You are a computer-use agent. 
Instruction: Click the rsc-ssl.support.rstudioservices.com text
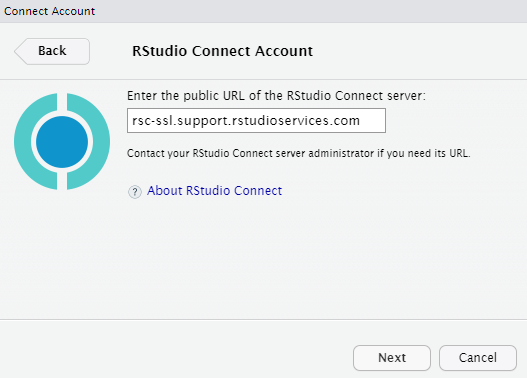[x=246, y=120]
